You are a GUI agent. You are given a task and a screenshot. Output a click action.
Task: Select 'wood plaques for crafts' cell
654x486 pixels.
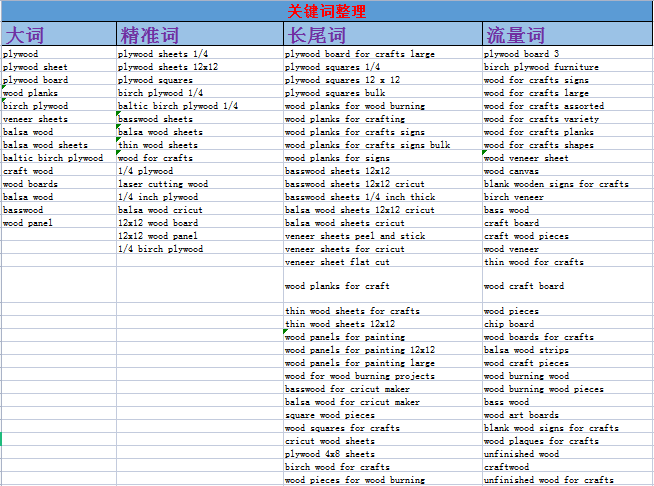(x=567, y=441)
